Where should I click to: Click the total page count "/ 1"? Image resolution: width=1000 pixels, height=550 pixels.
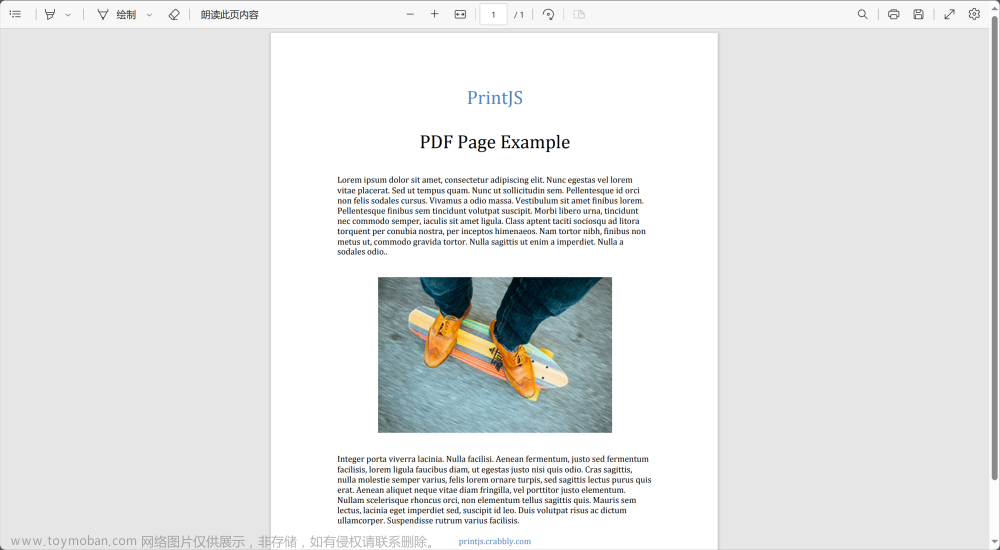click(x=519, y=15)
